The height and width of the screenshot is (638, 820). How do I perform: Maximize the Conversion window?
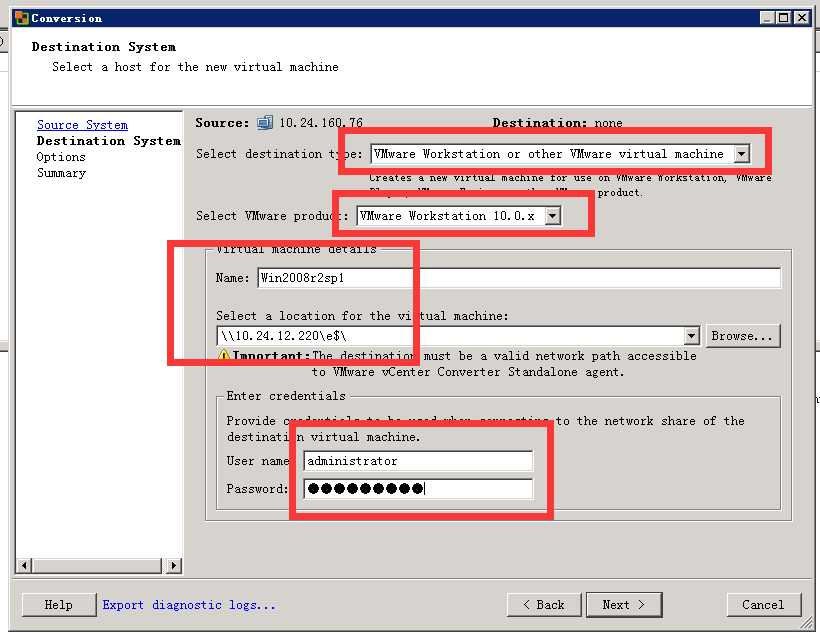(783, 18)
